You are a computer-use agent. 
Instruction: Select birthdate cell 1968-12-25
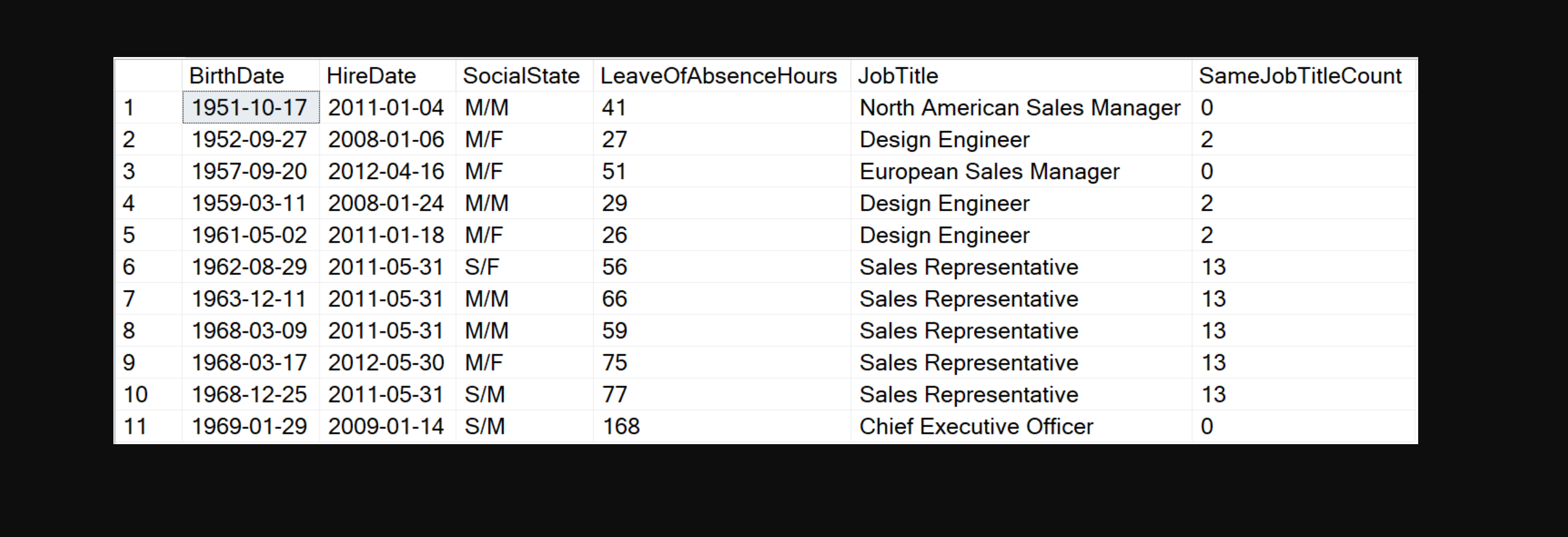(x=251, y=394)
